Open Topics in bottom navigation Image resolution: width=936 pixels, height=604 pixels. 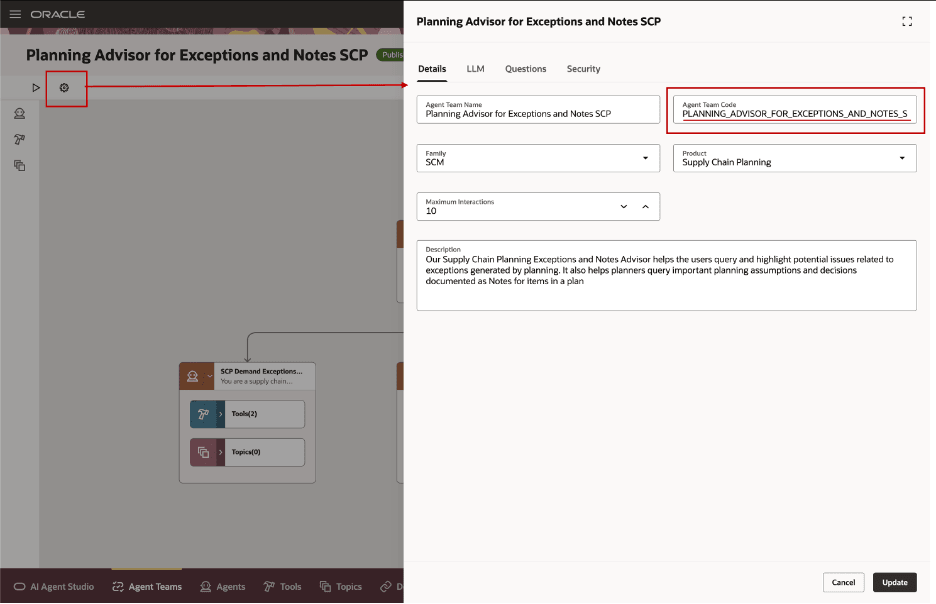coord(341,587)
